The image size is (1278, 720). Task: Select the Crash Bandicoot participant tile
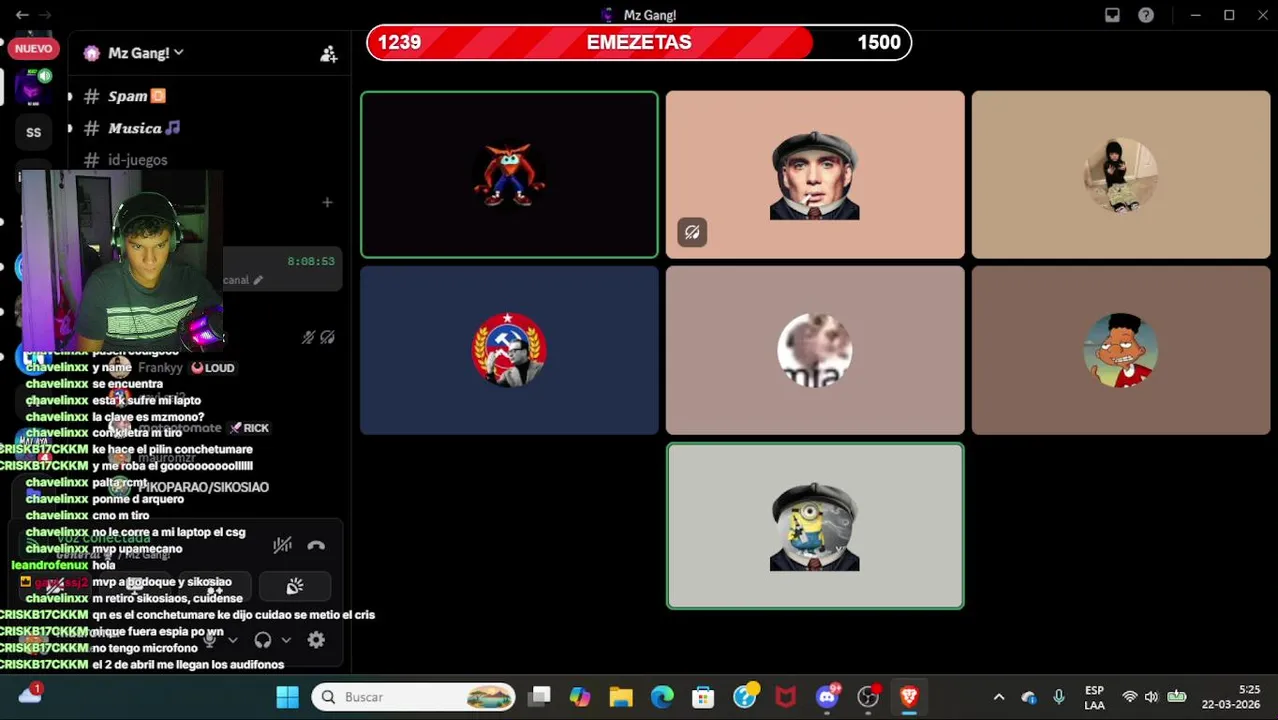509,175
